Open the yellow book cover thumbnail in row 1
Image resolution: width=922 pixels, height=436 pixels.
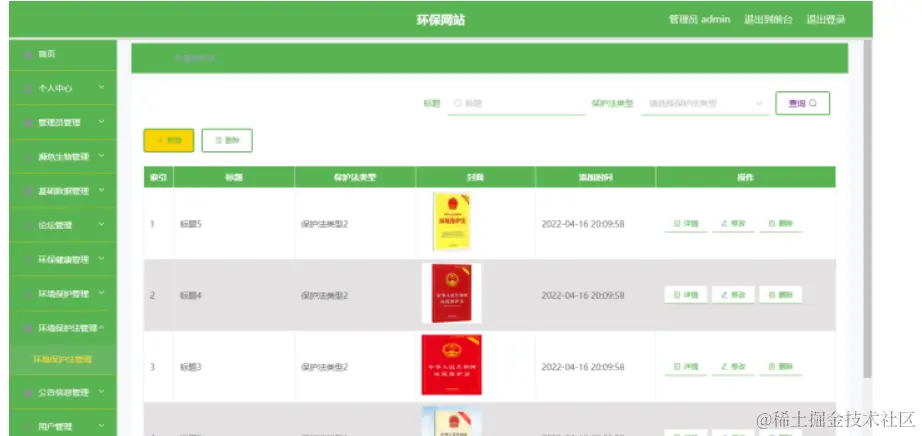click(x=452, y=222)
